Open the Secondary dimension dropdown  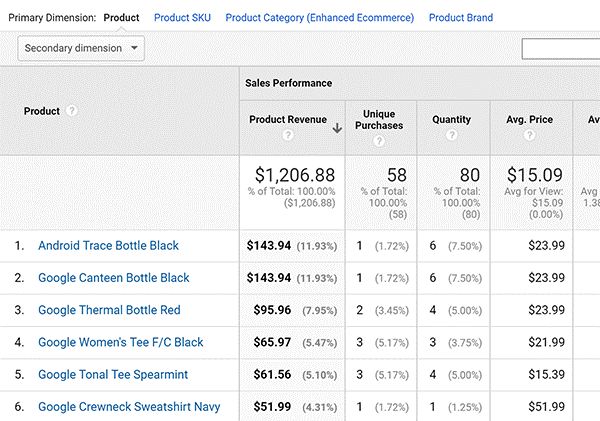[x=81, y=48]
